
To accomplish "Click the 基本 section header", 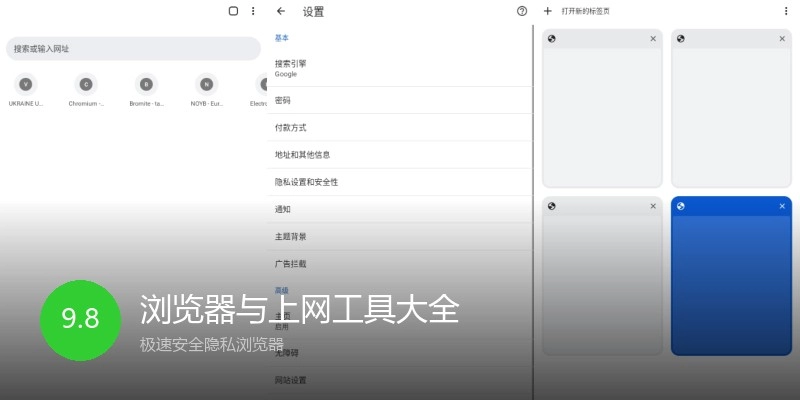I will click(282, 38).
